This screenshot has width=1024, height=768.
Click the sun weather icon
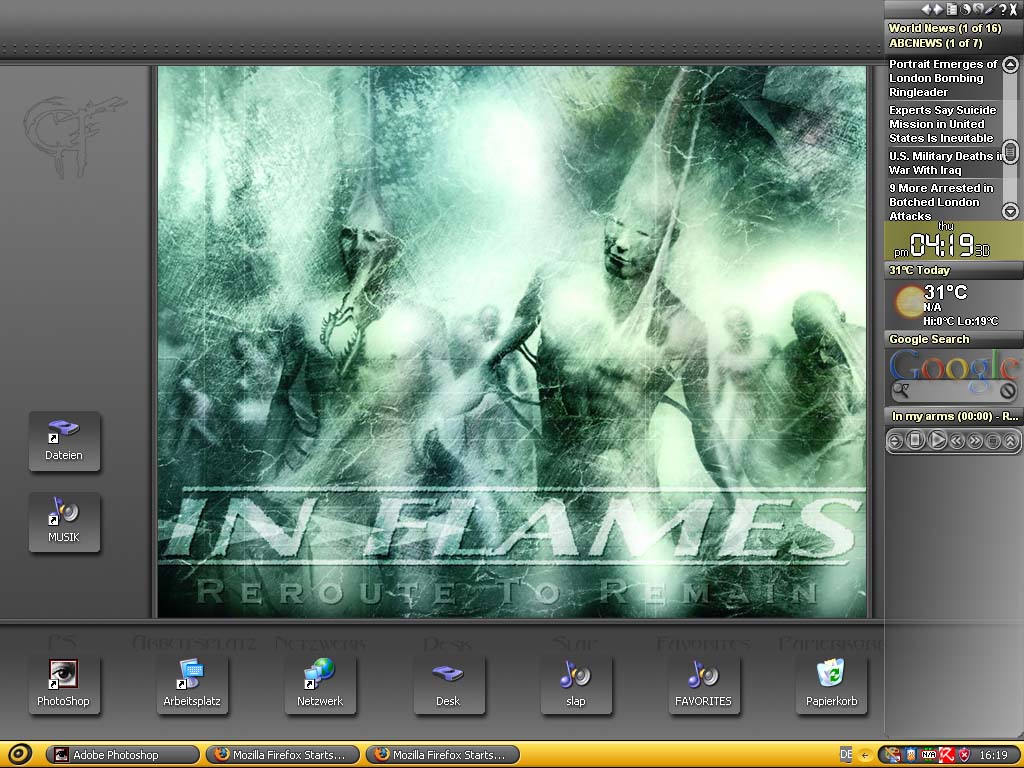click(x=909, y=302)
